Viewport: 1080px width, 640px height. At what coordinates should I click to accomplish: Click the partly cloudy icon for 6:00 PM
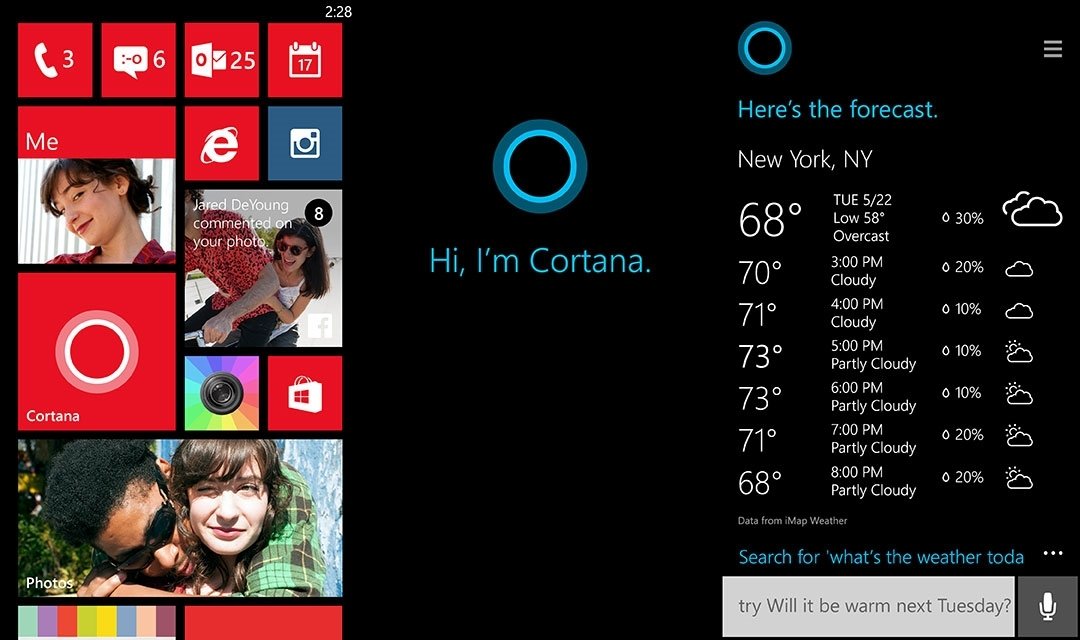tap(1019, 393)
